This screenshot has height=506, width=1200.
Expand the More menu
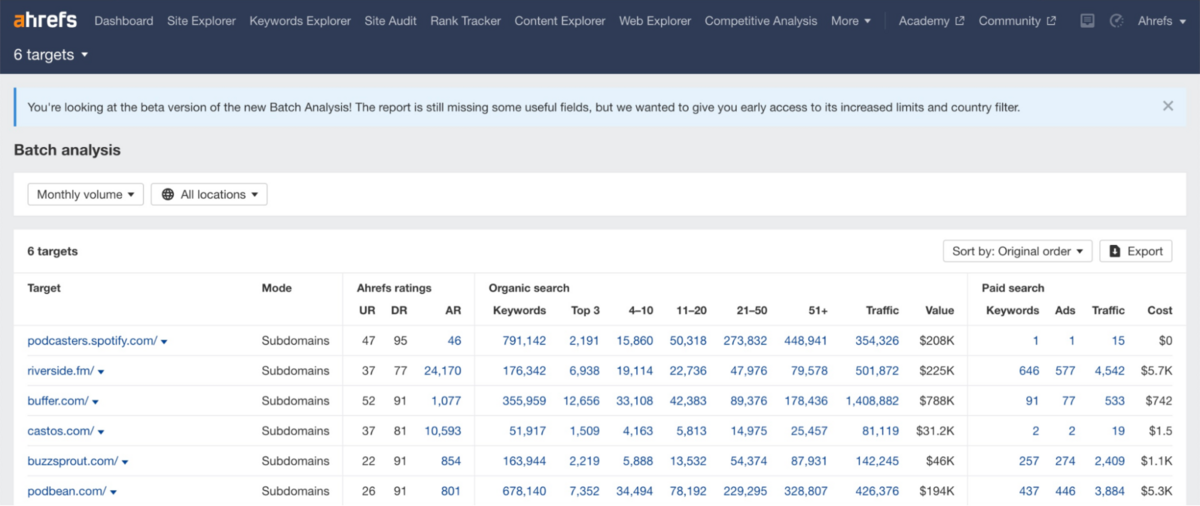coord(851,21)
